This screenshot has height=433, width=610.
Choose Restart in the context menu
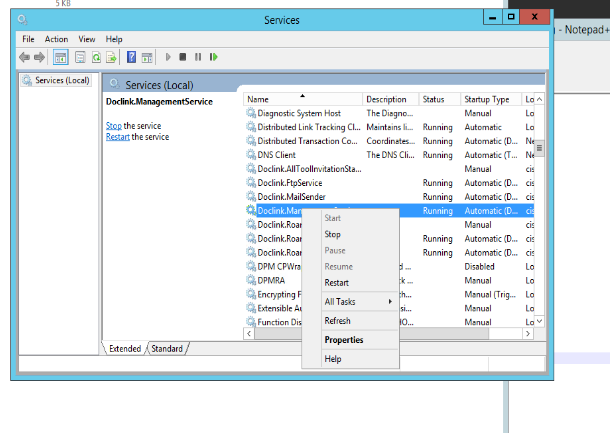click(x=337, y=282)
